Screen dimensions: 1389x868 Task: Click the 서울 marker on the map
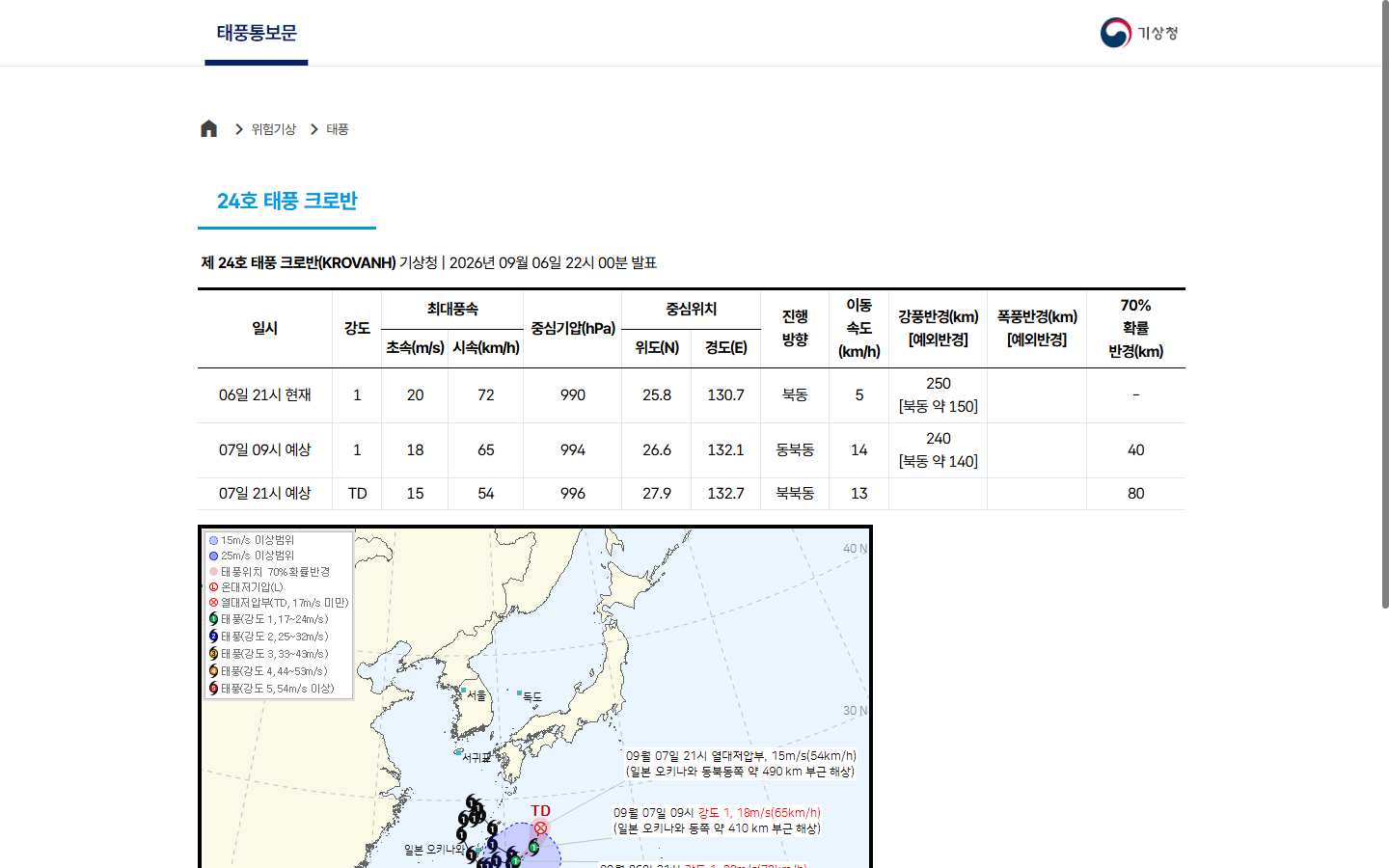[x=463, y=691]
